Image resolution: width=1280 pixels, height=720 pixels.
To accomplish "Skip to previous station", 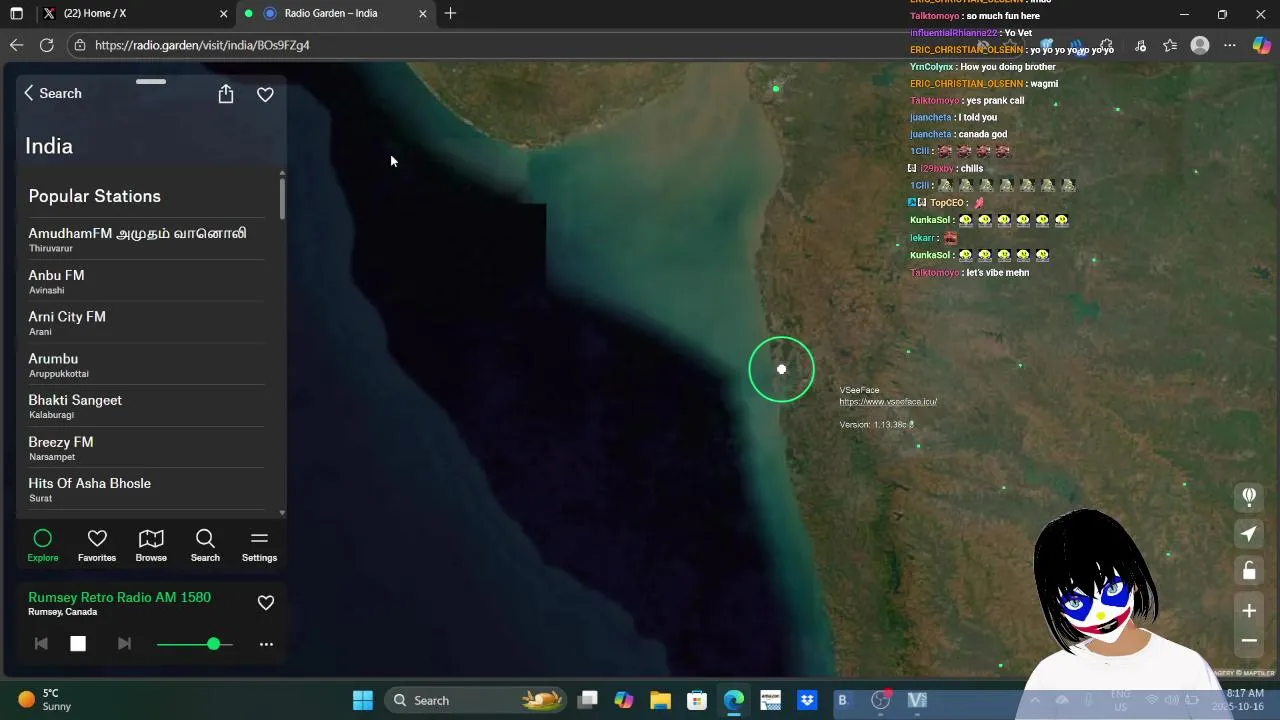I will tap(41, 644).
